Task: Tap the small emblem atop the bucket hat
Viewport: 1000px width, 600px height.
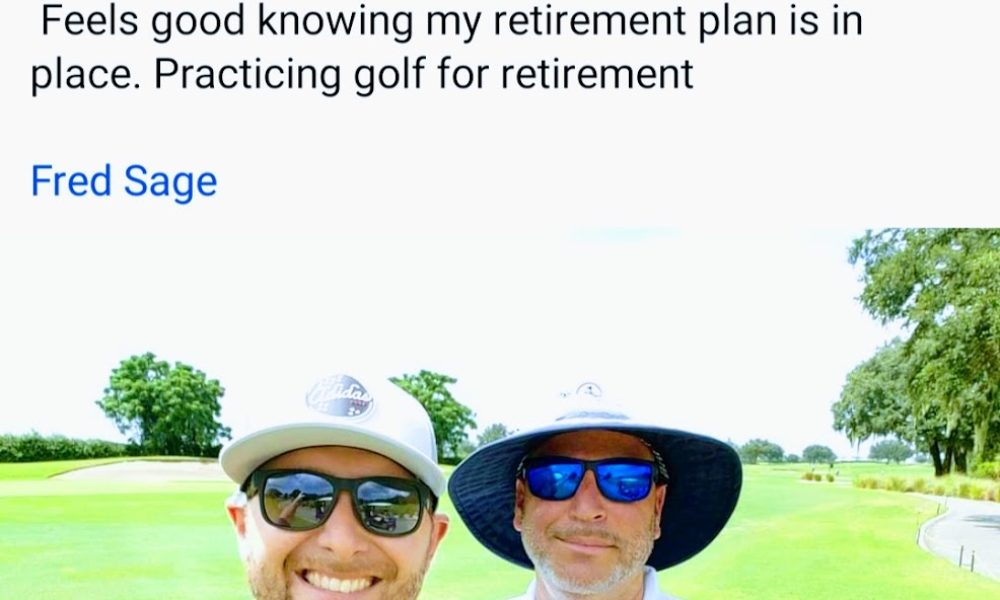Action: (588, 390)
